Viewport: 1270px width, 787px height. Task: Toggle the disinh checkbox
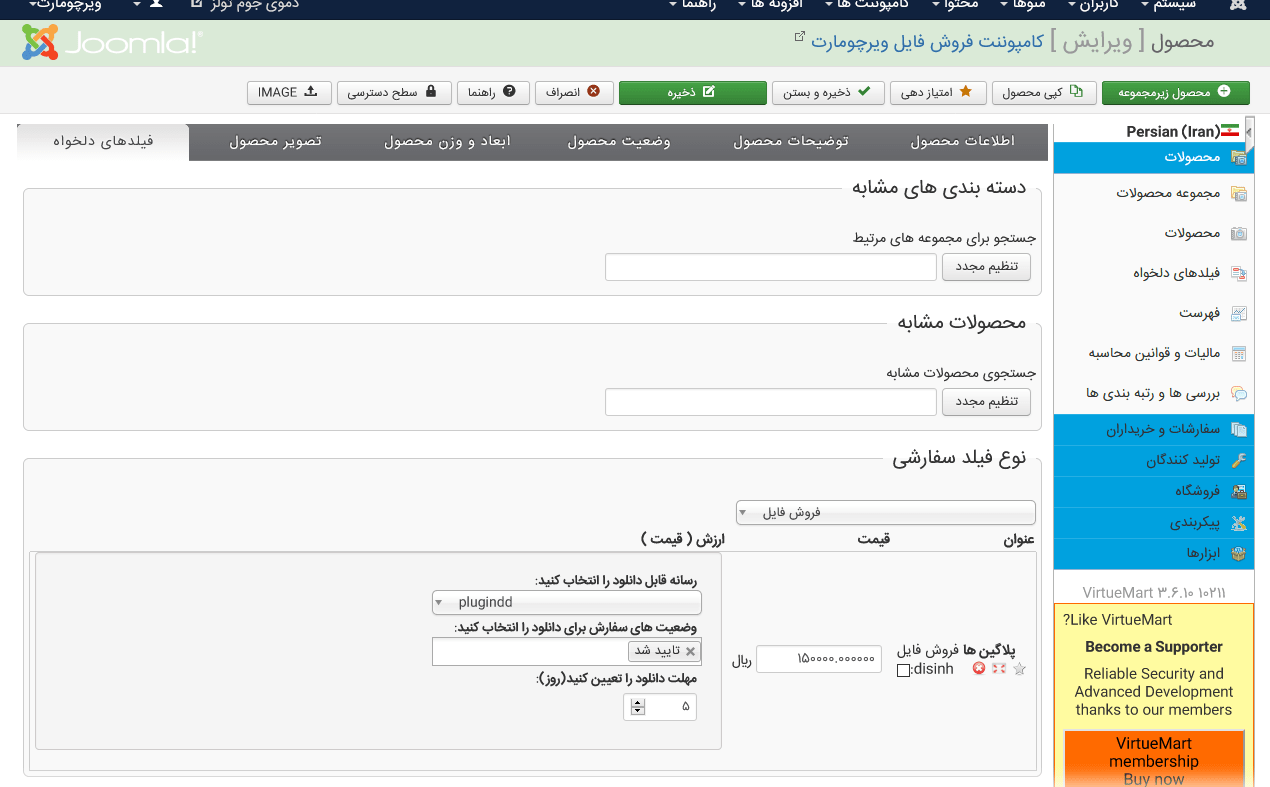904,670
